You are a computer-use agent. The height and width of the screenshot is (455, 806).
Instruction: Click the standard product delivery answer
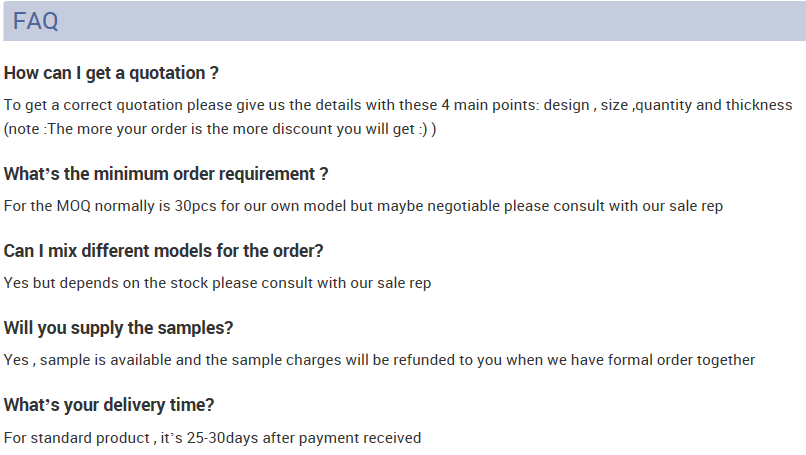212,438
